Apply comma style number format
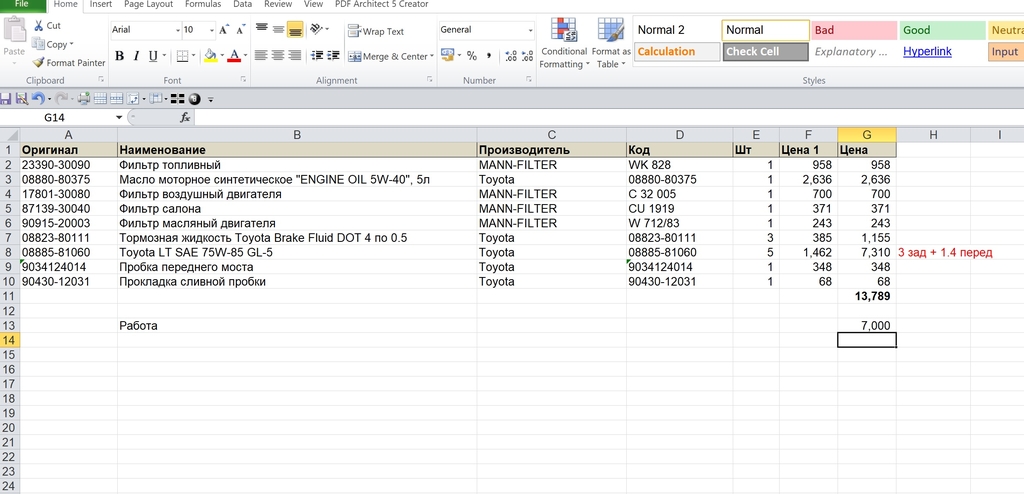This screenshot has height=494, width=1024. tap(488, 56)
